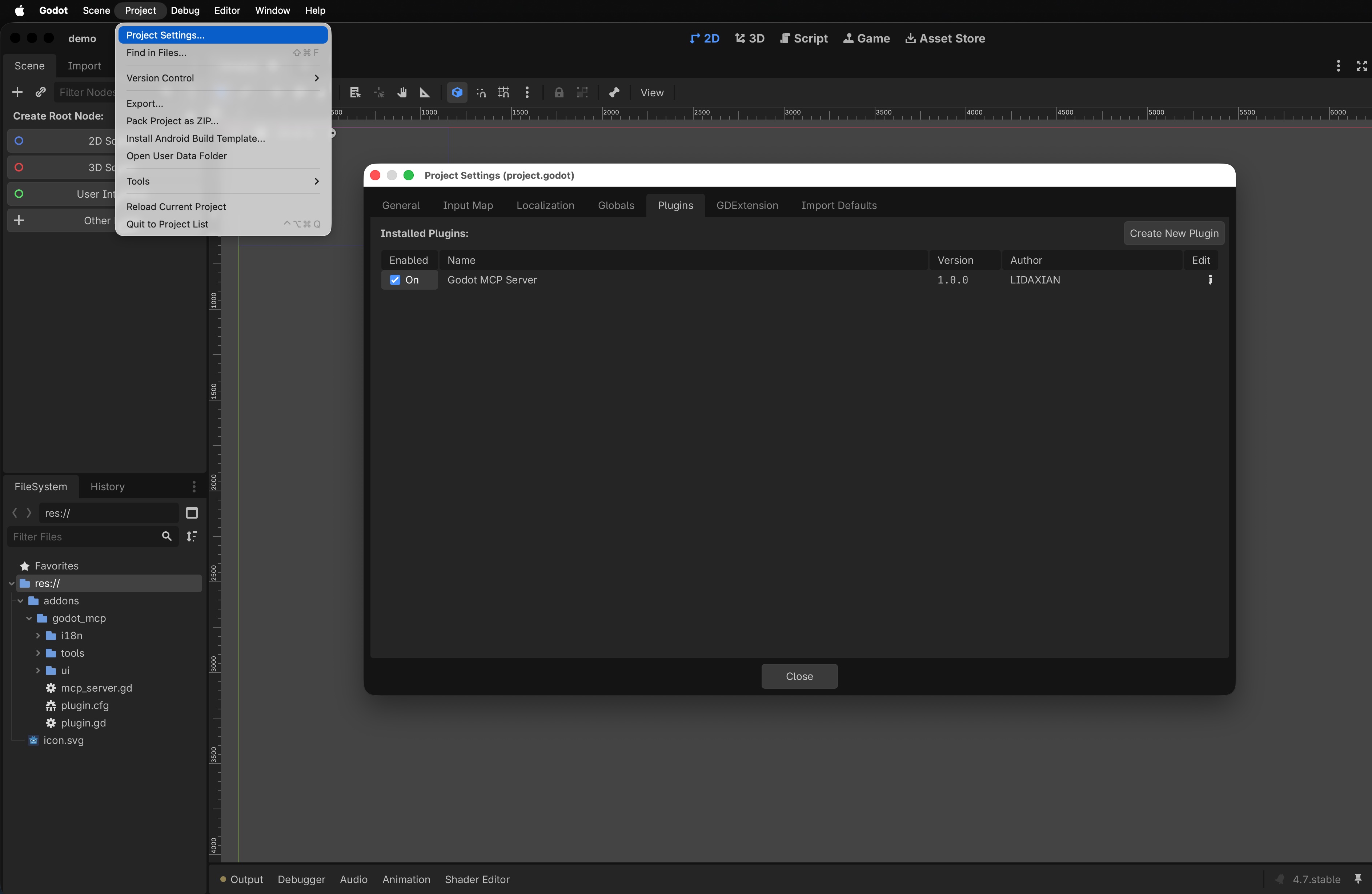This screenshot has height=894, width=1372.
Task: Collapse the addons folder chevron
Action: pyautogui.click(x=20, y=601)
